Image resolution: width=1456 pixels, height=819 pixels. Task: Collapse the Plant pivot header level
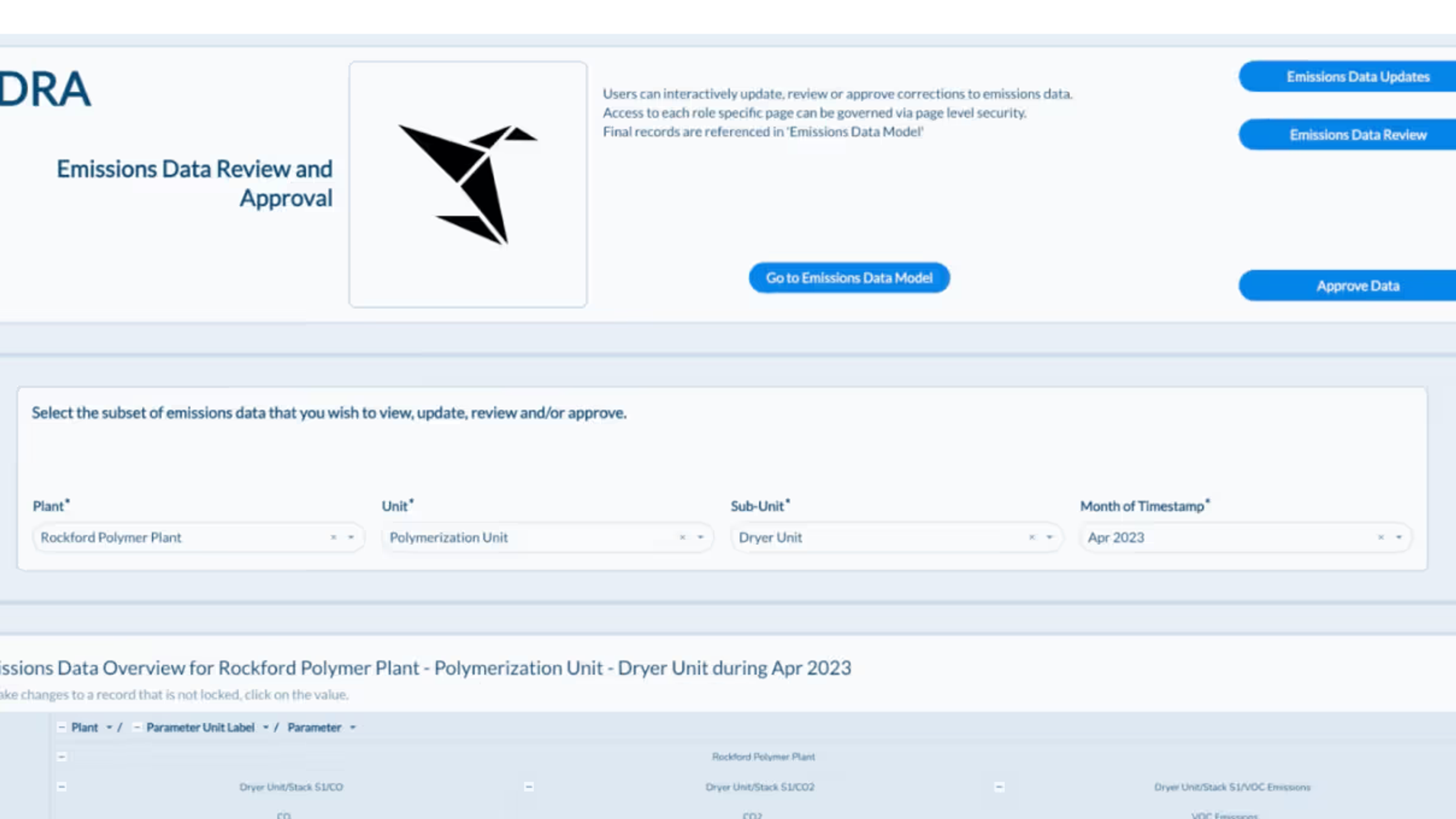pos(61,727)
